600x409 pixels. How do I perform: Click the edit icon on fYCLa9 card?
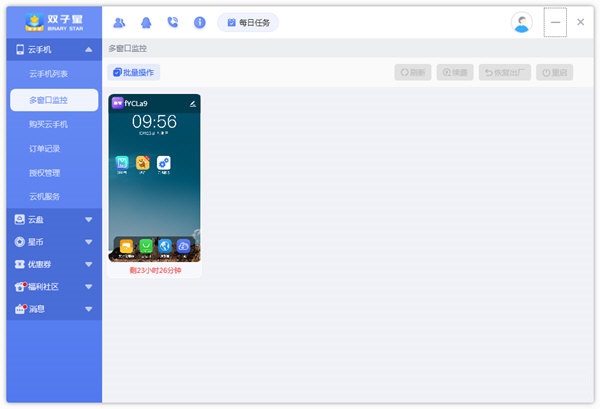(x=193, y=103)
